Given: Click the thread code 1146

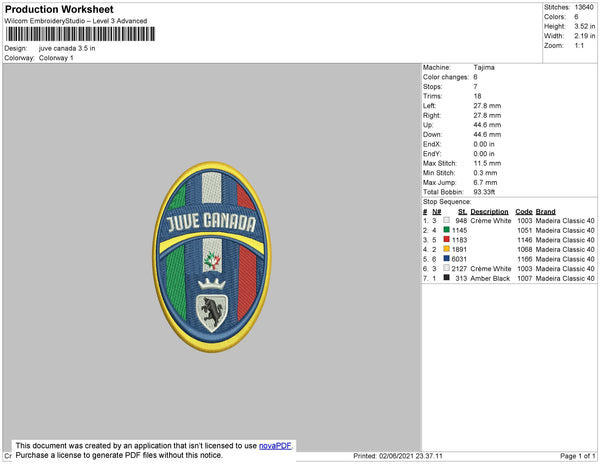Looking at the screenshot, I should 525,240.
